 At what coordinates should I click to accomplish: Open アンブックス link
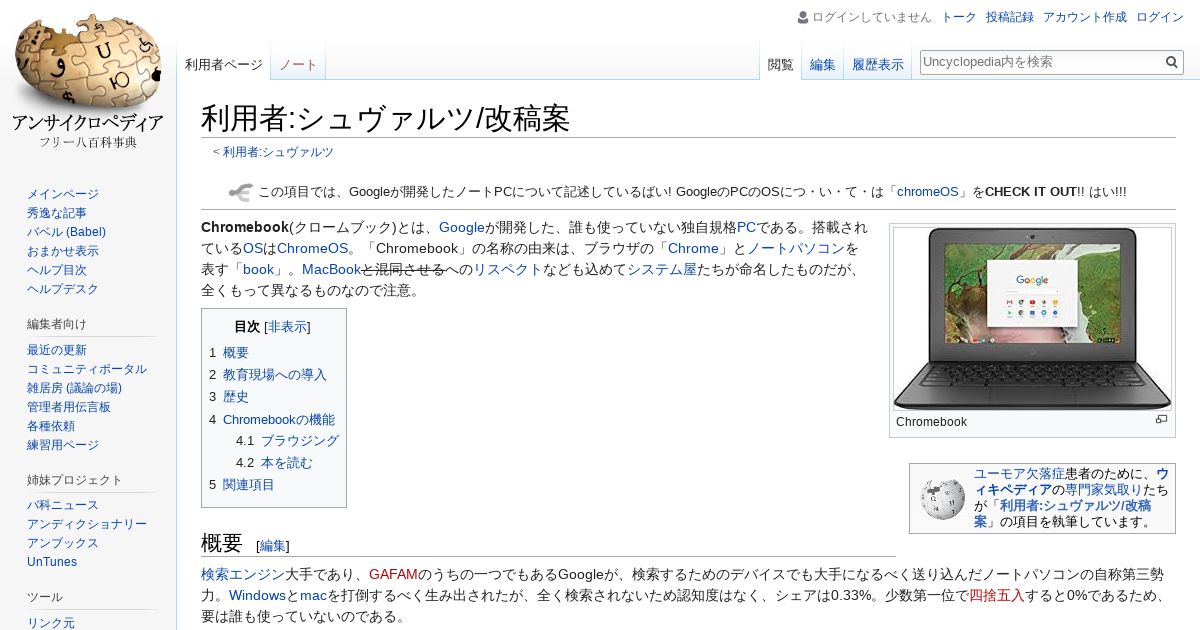click(63, 543)
